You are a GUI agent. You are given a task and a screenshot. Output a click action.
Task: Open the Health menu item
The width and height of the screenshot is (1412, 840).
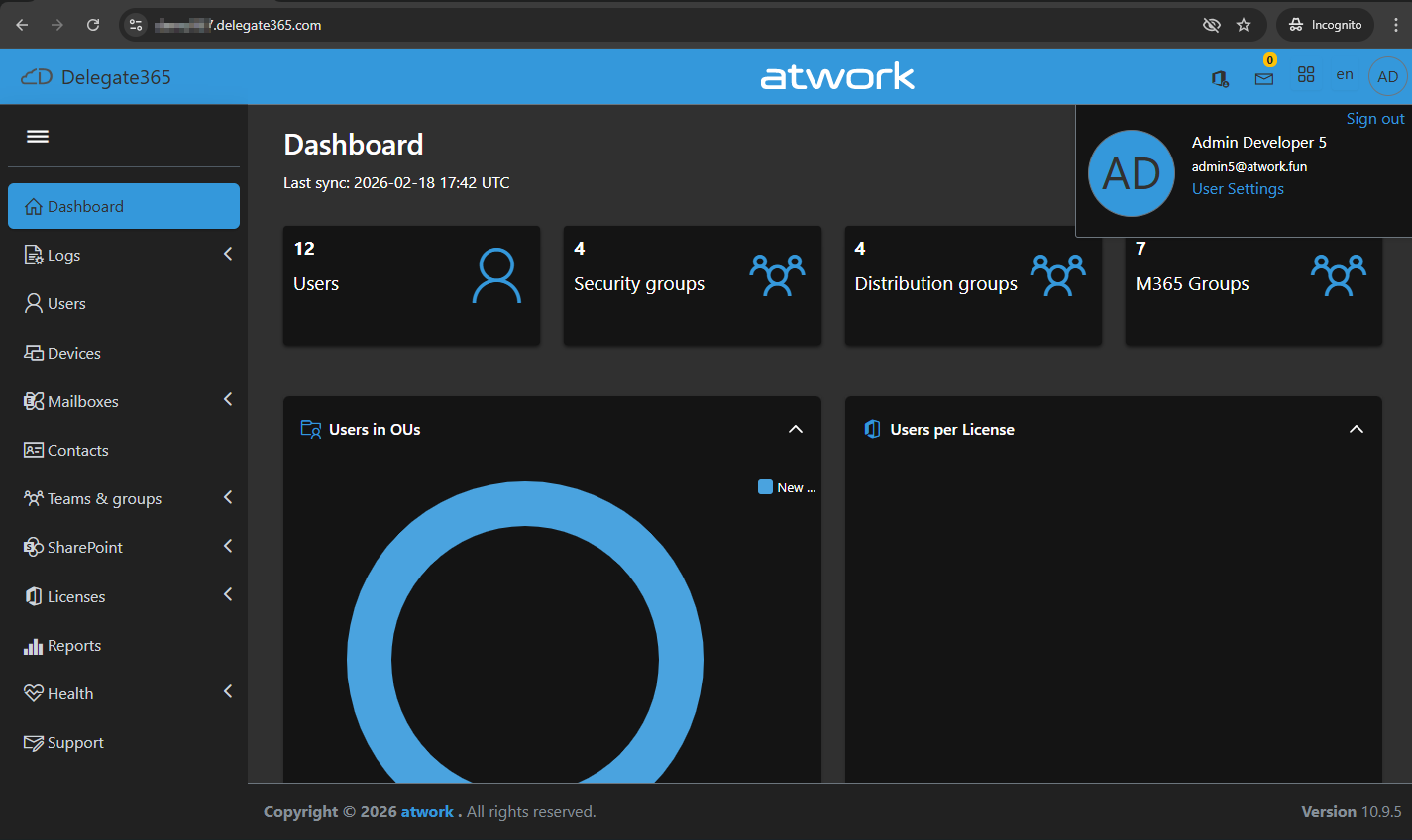(x=70, y=693)
